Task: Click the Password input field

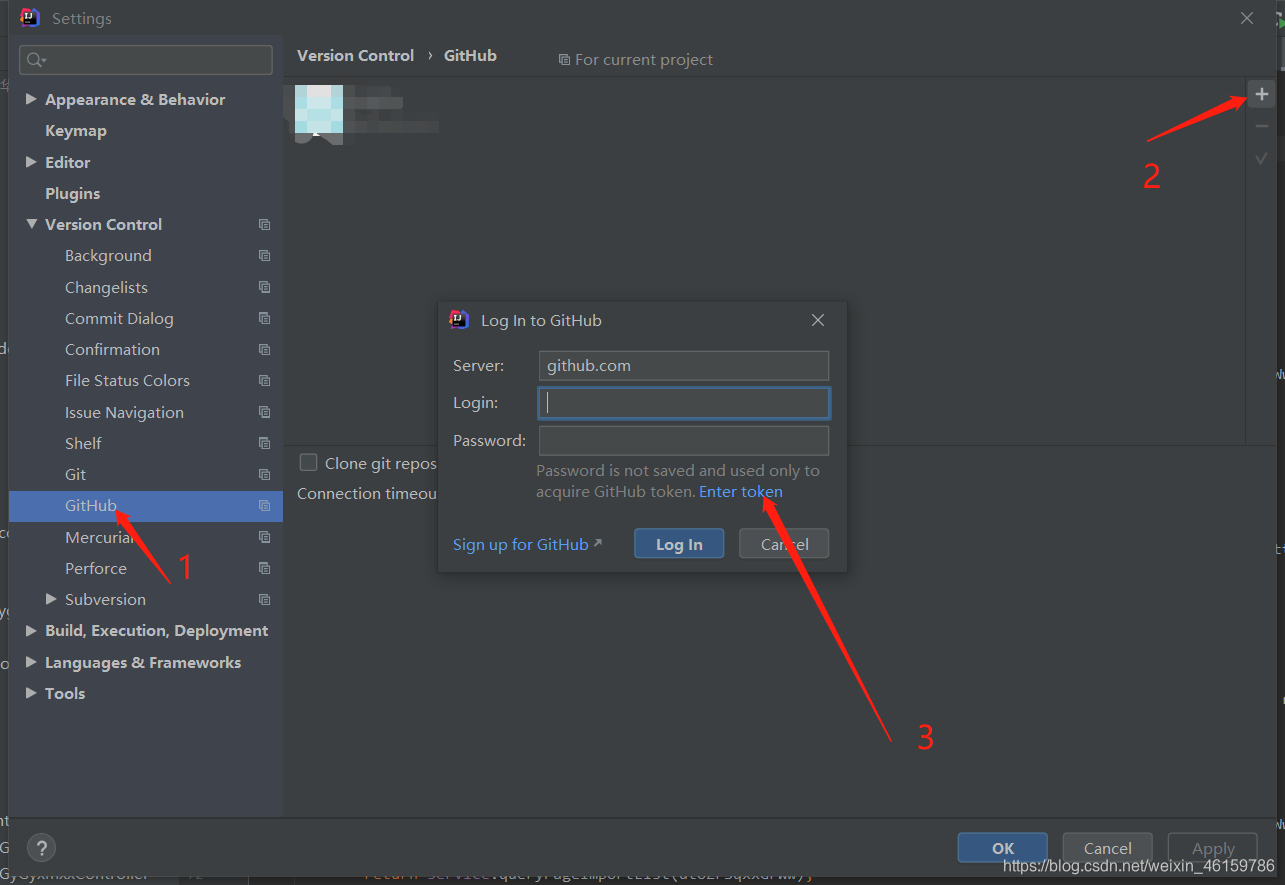Action: click(x=684, y=440)
